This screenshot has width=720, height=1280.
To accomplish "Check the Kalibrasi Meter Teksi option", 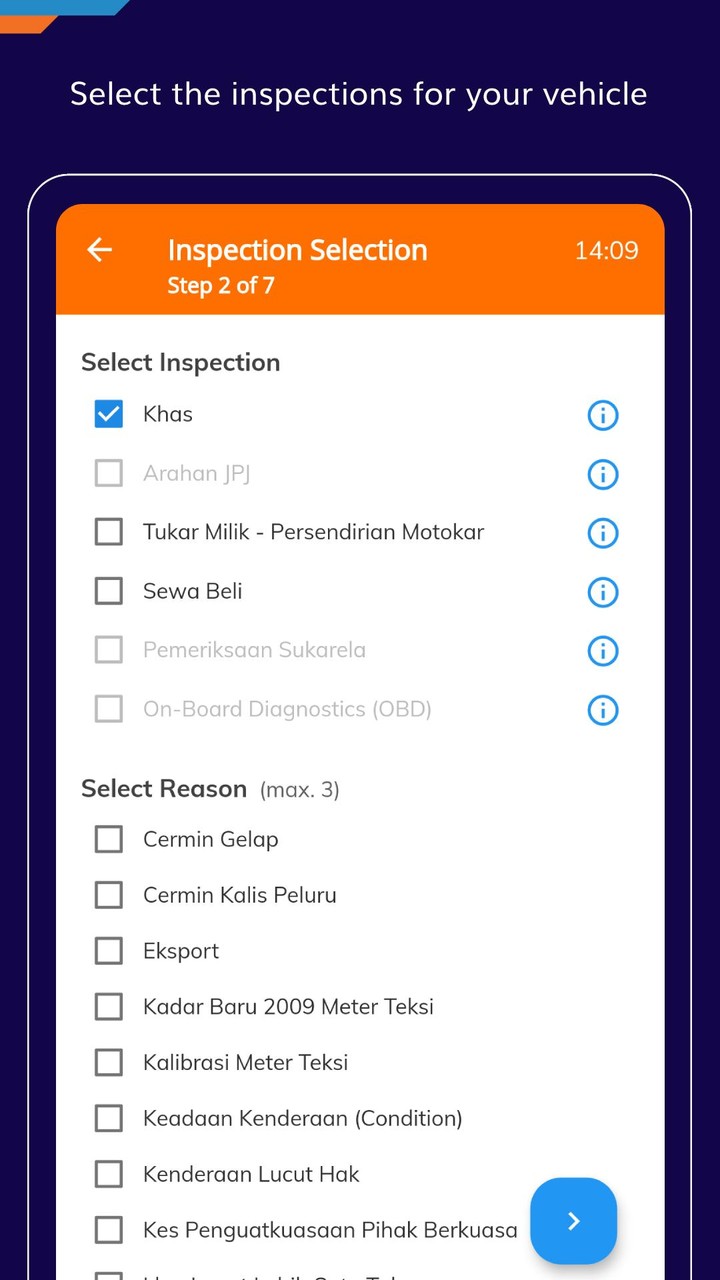I will pos(108,1062).
